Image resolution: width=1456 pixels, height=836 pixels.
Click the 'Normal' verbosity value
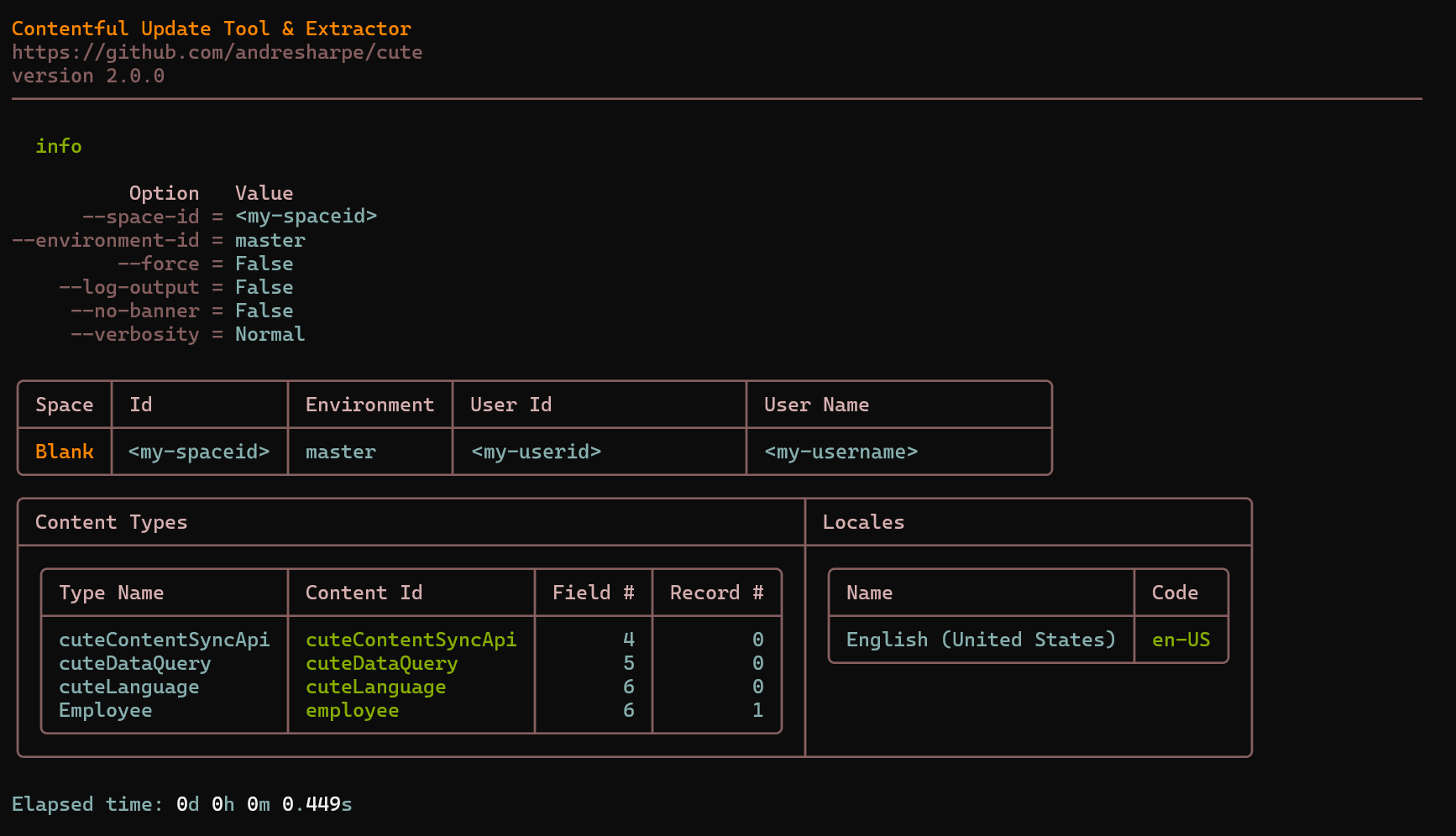tap(270, 334)
